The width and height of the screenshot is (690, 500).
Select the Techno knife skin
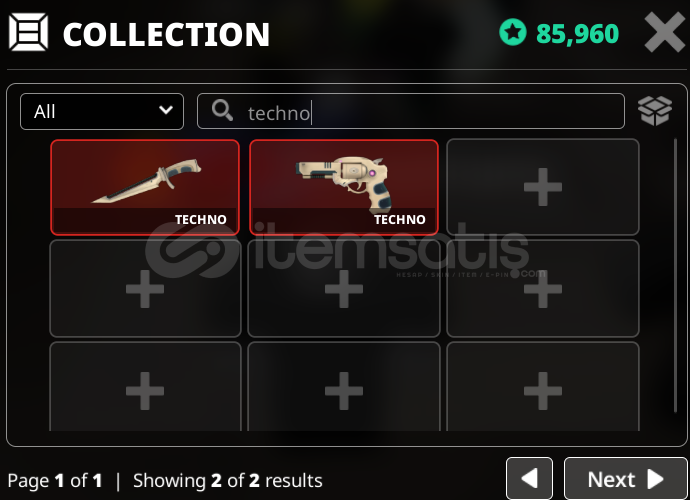(x=145, y=187)
